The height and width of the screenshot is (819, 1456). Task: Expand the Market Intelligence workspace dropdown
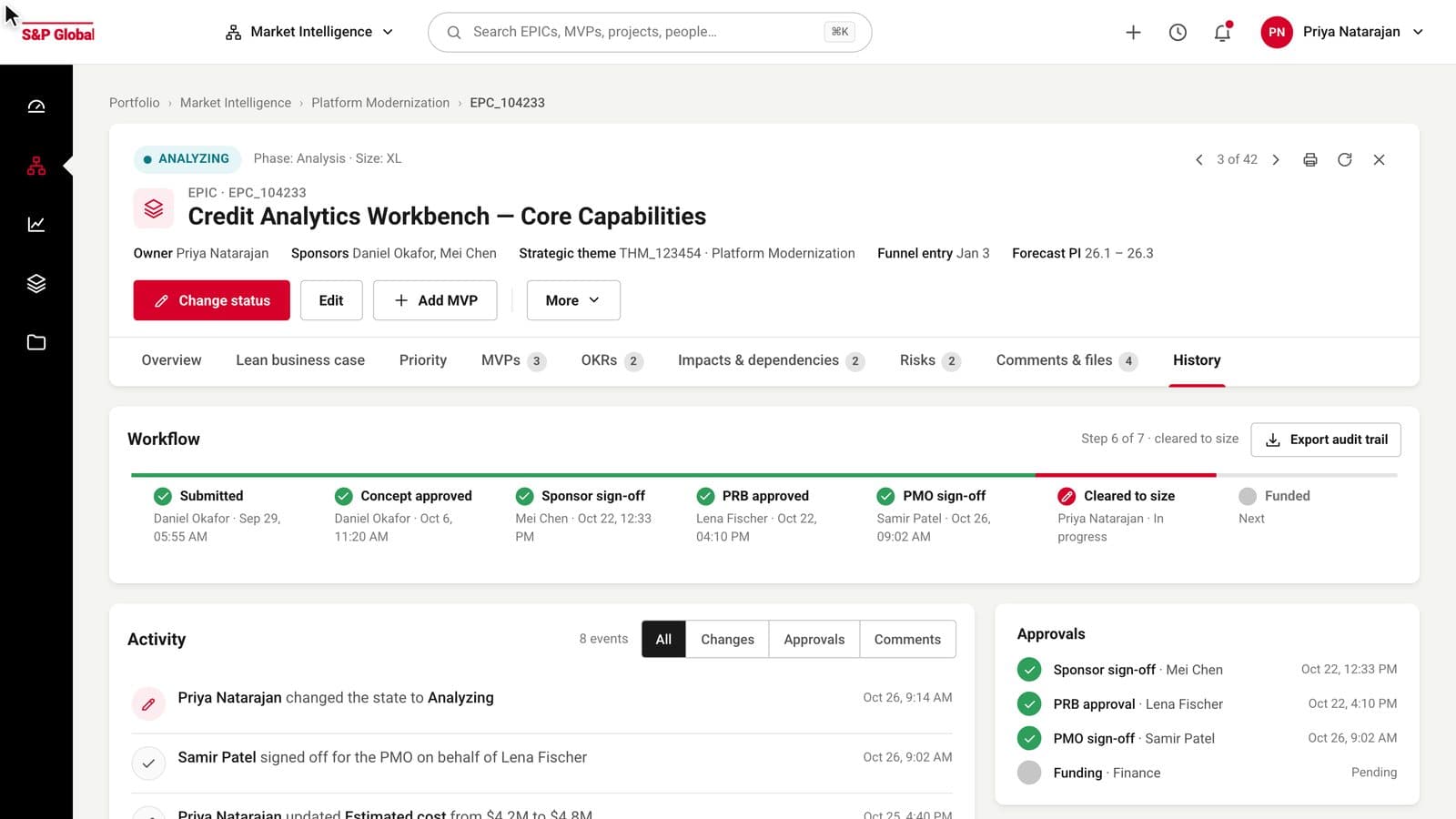click(309, 32)
